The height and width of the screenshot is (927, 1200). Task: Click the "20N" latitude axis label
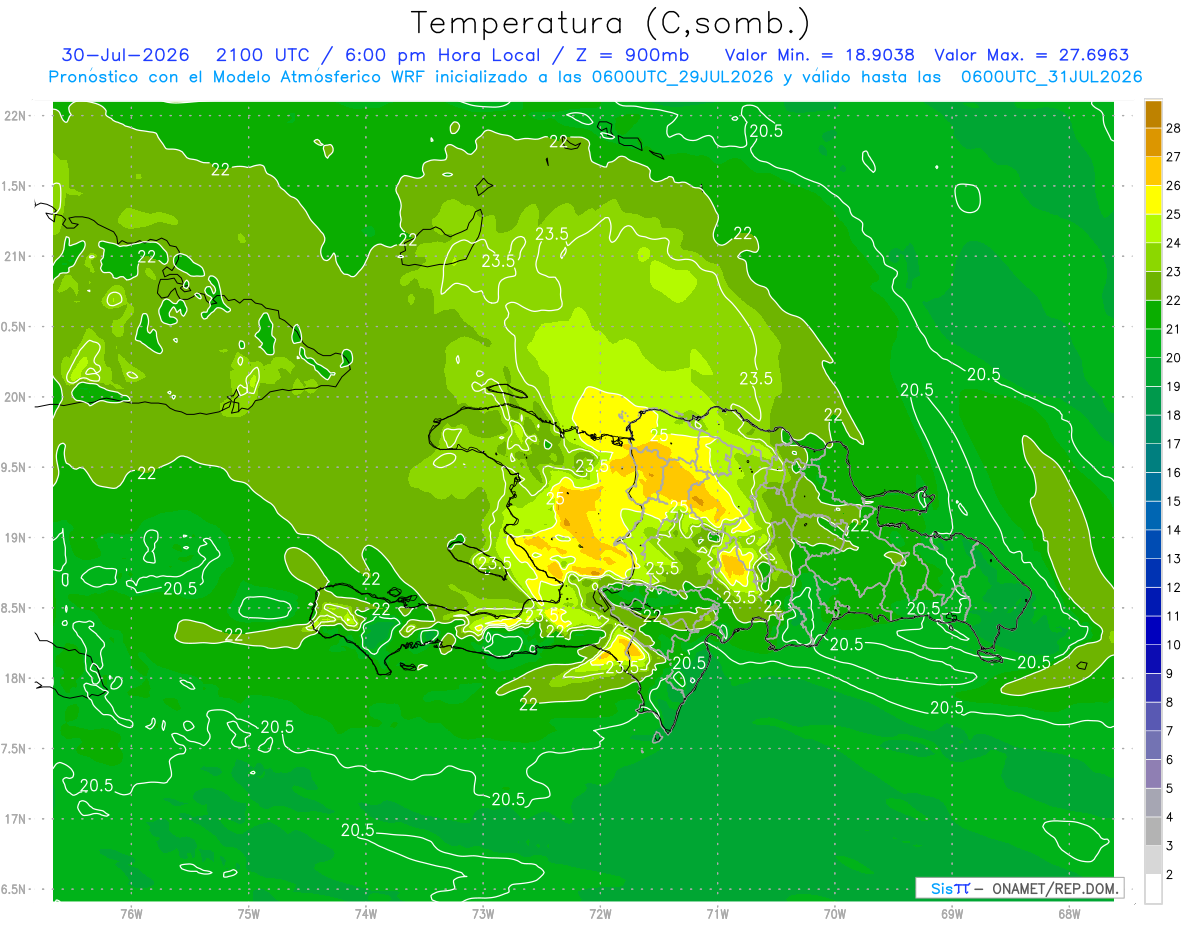coord(15,397)
